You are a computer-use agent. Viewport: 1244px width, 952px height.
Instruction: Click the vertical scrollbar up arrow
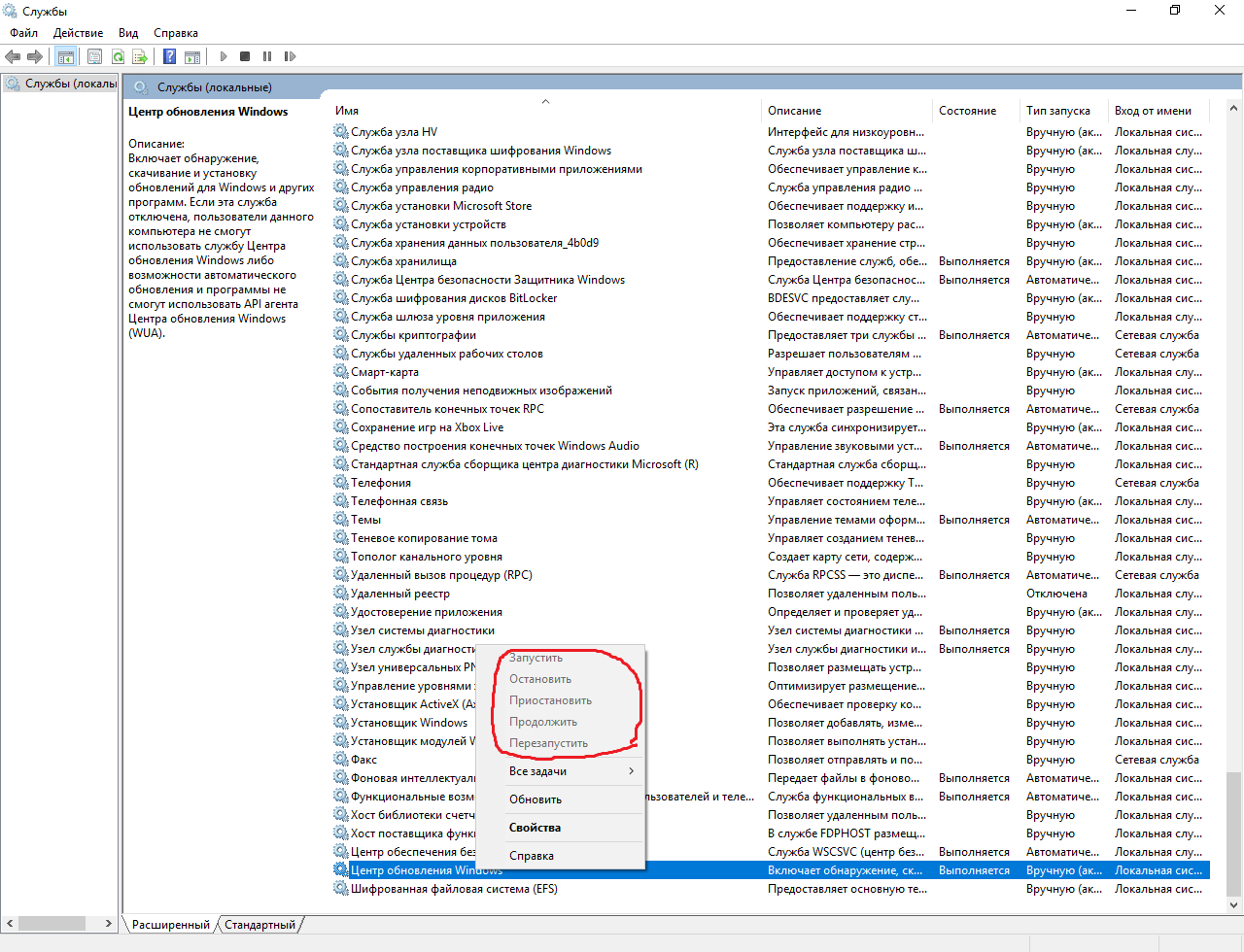pos(1234,108)
